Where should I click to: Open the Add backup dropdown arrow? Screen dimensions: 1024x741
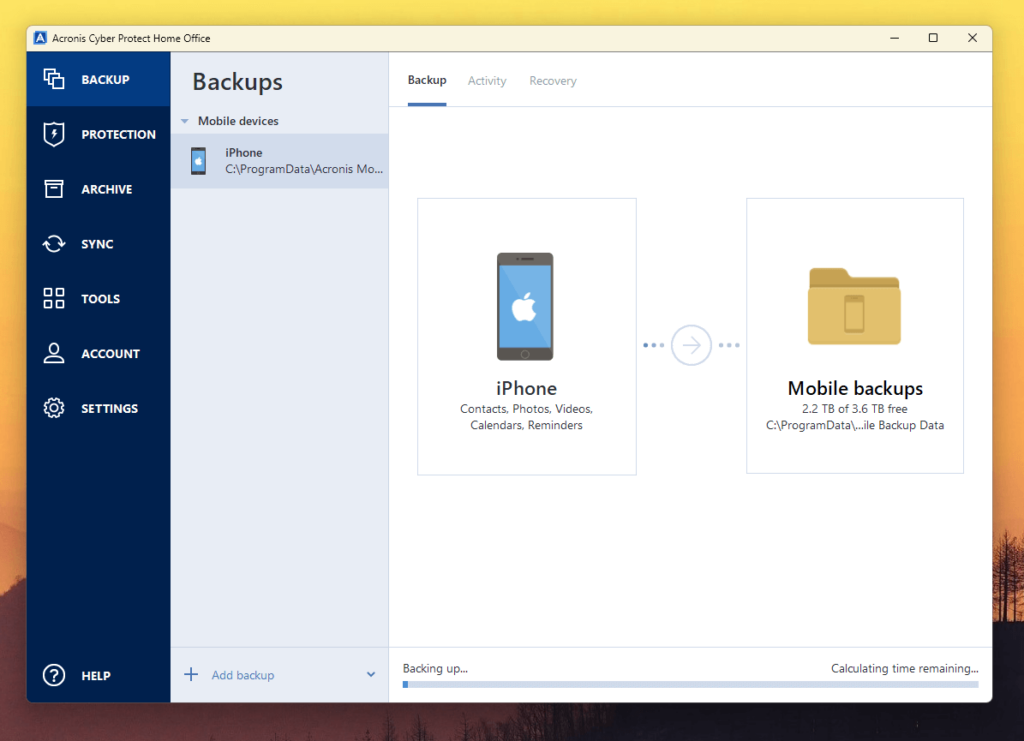coord(371,675)
